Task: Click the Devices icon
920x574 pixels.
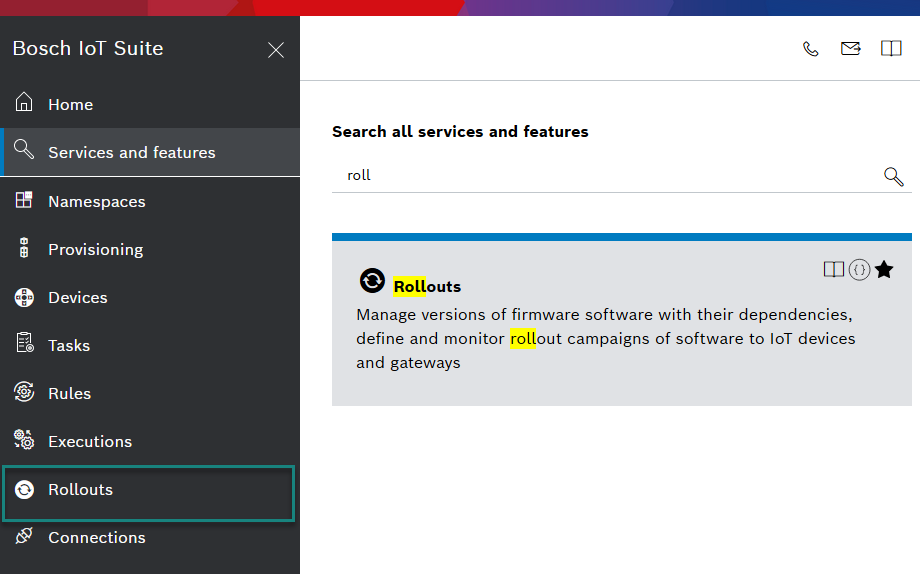Action: coord(24,298)
